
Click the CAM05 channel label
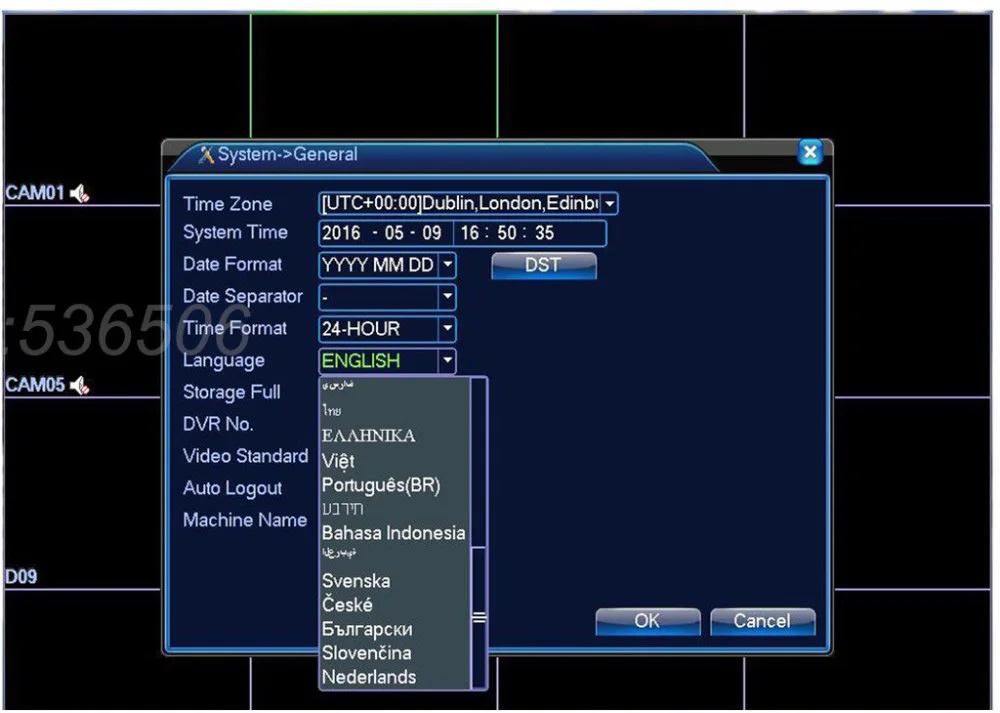pyautogui.click(x=35, y=385)
